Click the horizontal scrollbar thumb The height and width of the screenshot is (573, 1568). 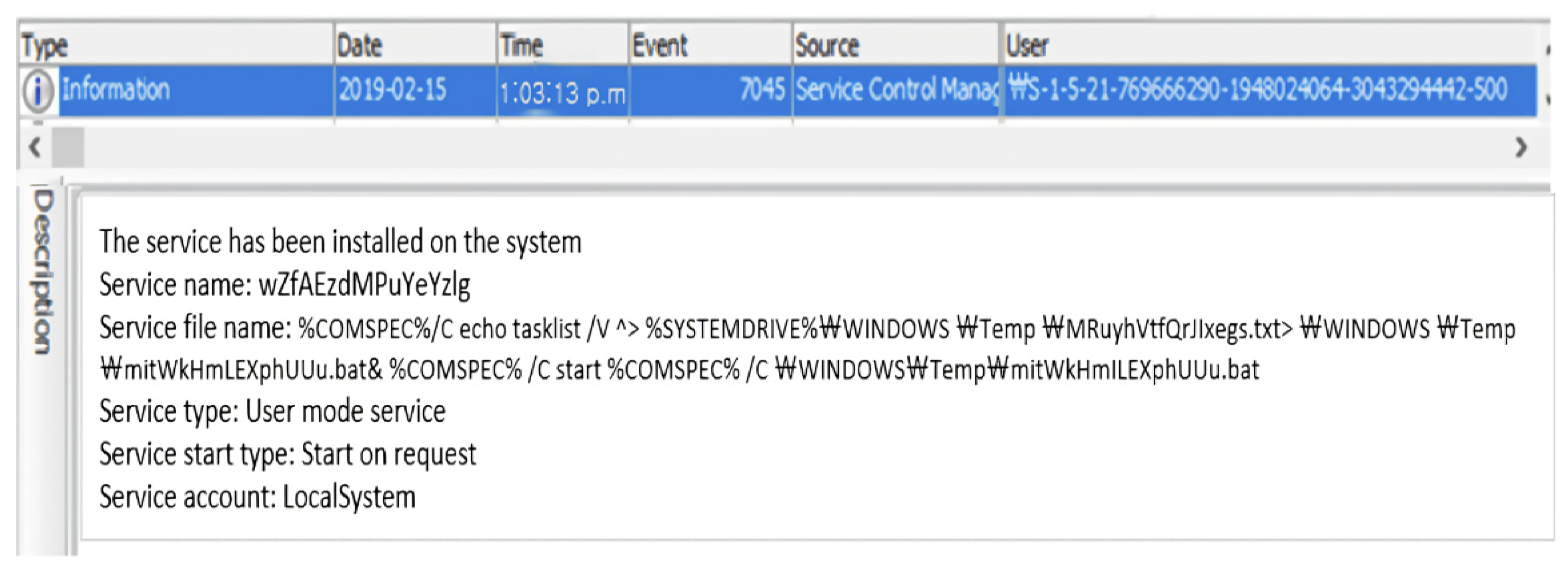[68, 147]
